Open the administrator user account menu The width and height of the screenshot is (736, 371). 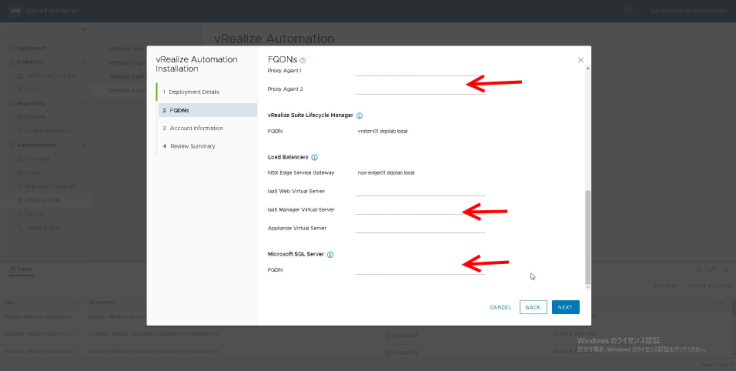coord(689,11)
